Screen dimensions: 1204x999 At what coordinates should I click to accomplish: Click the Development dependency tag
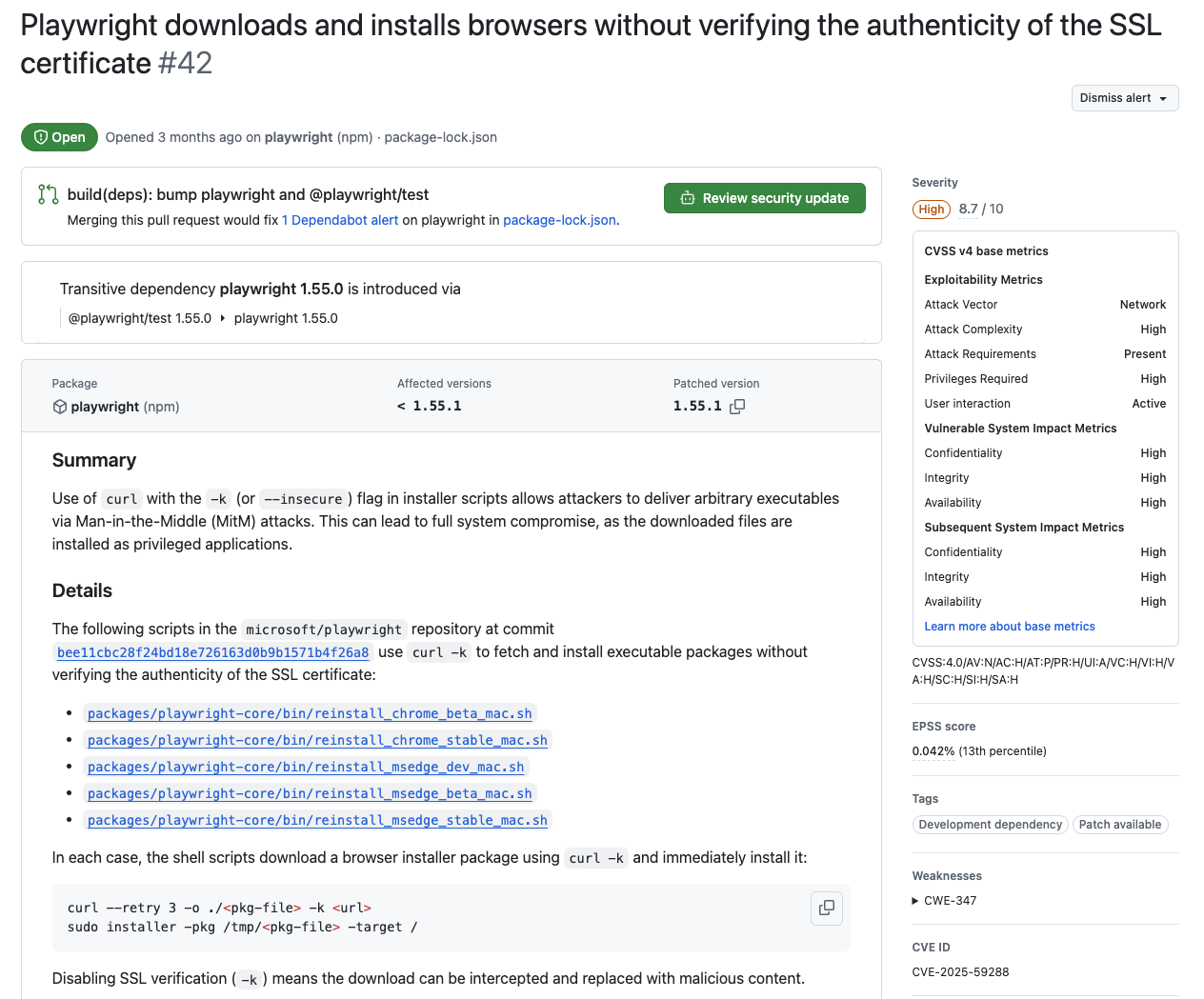point(990,825)
